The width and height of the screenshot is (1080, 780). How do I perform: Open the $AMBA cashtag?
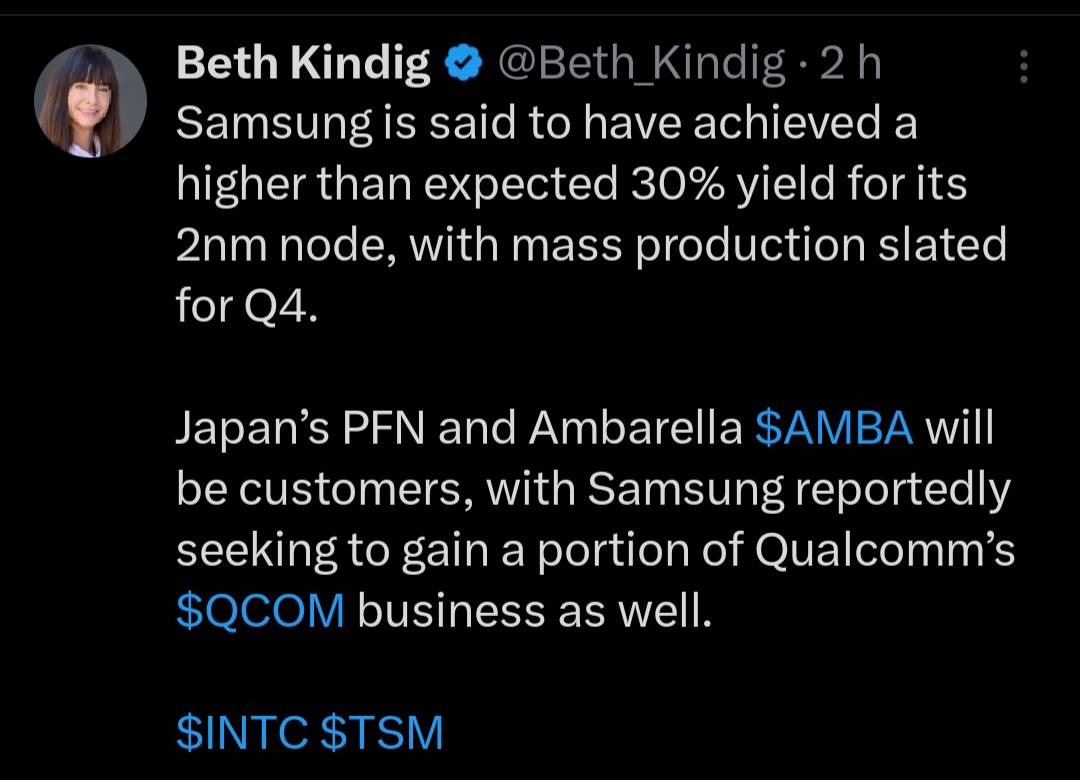point(833,428)
